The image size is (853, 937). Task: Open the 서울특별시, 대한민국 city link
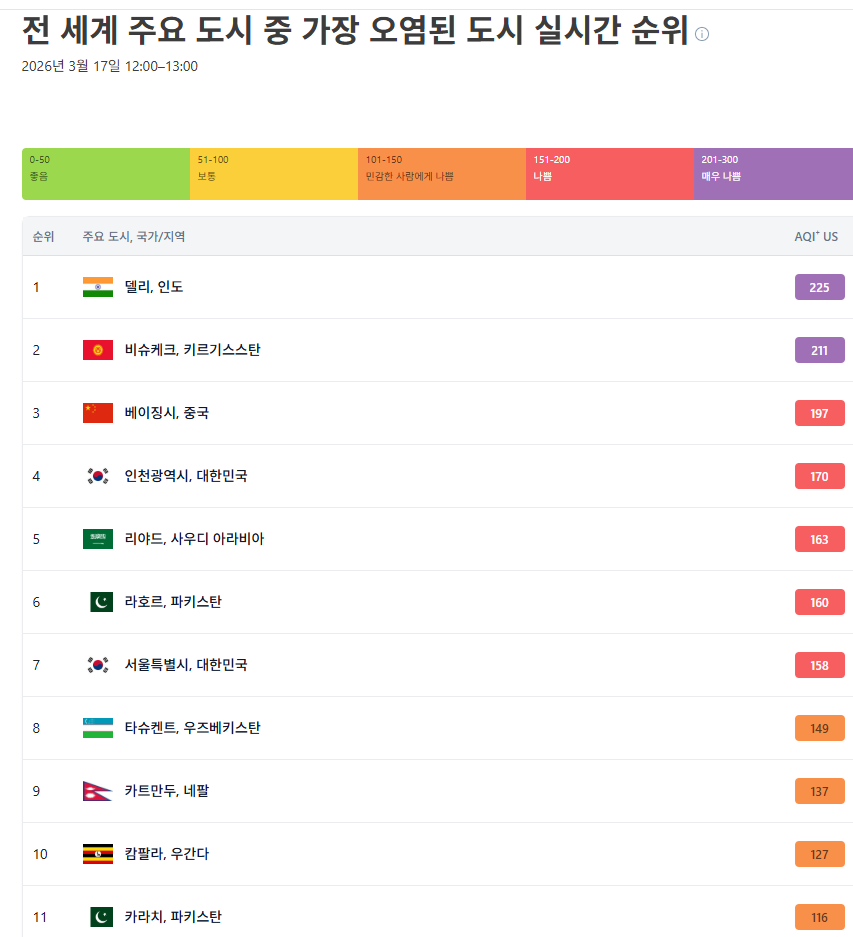[x=186, y=665]
